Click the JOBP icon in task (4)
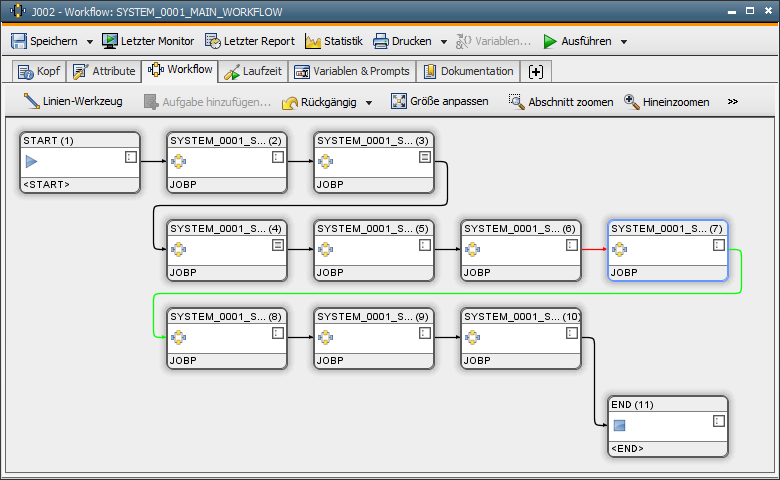Image resolution: width=780 pixels, height=480 pixels. tap(179, 250)
